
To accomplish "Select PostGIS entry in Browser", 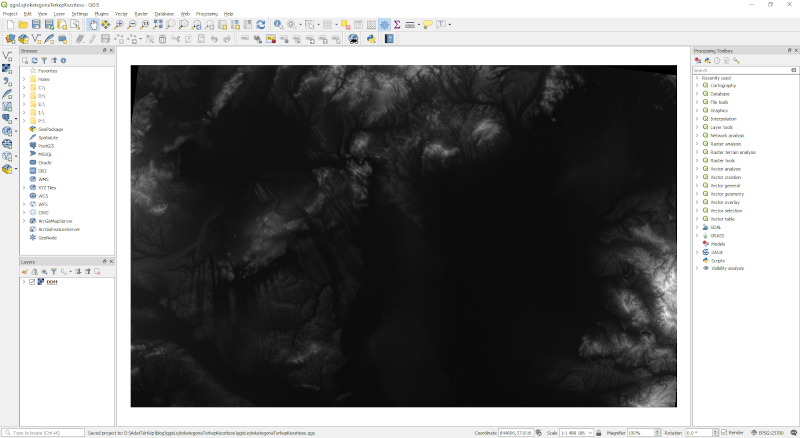I will point(45,146).
